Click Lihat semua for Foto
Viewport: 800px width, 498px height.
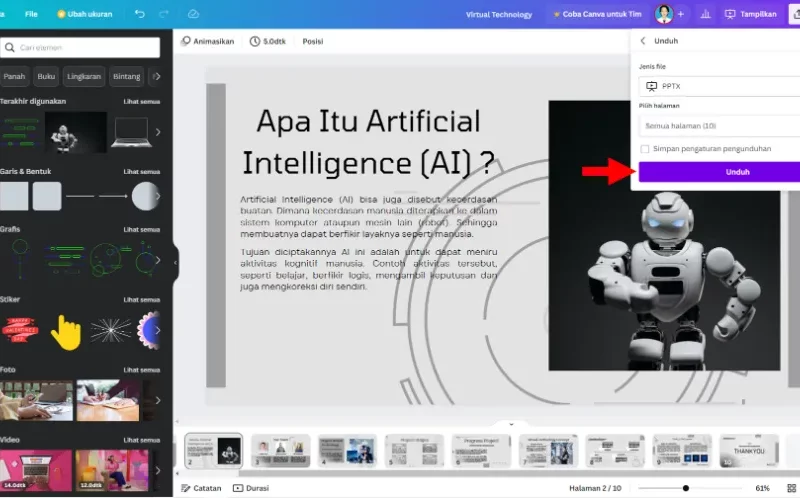pos(141,370)
